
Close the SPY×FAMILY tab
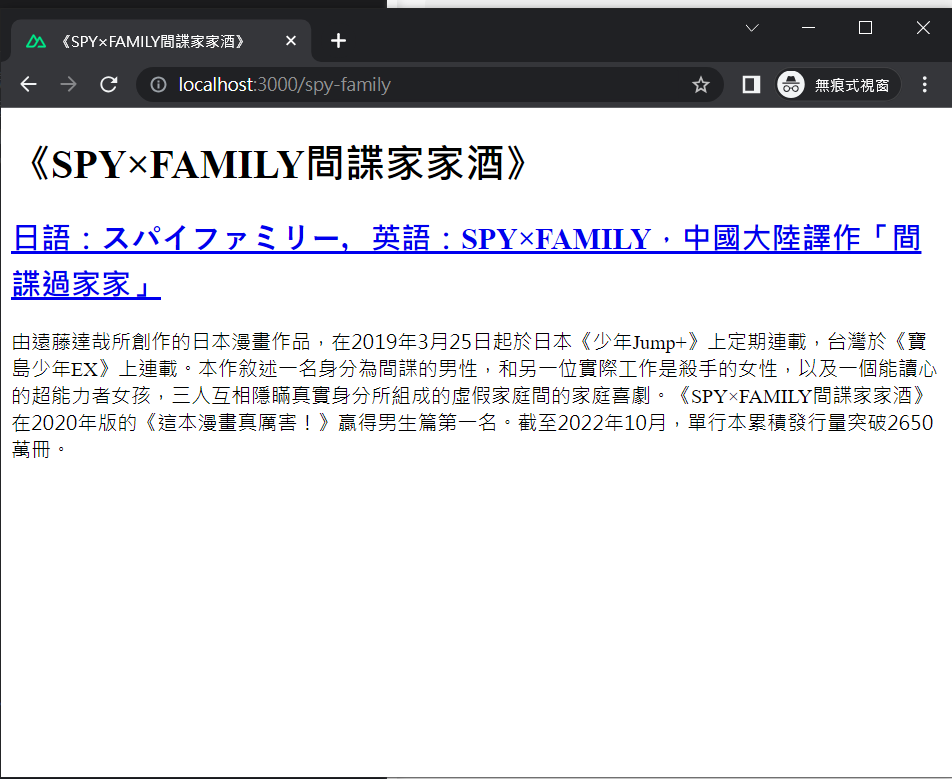(291, 41)
